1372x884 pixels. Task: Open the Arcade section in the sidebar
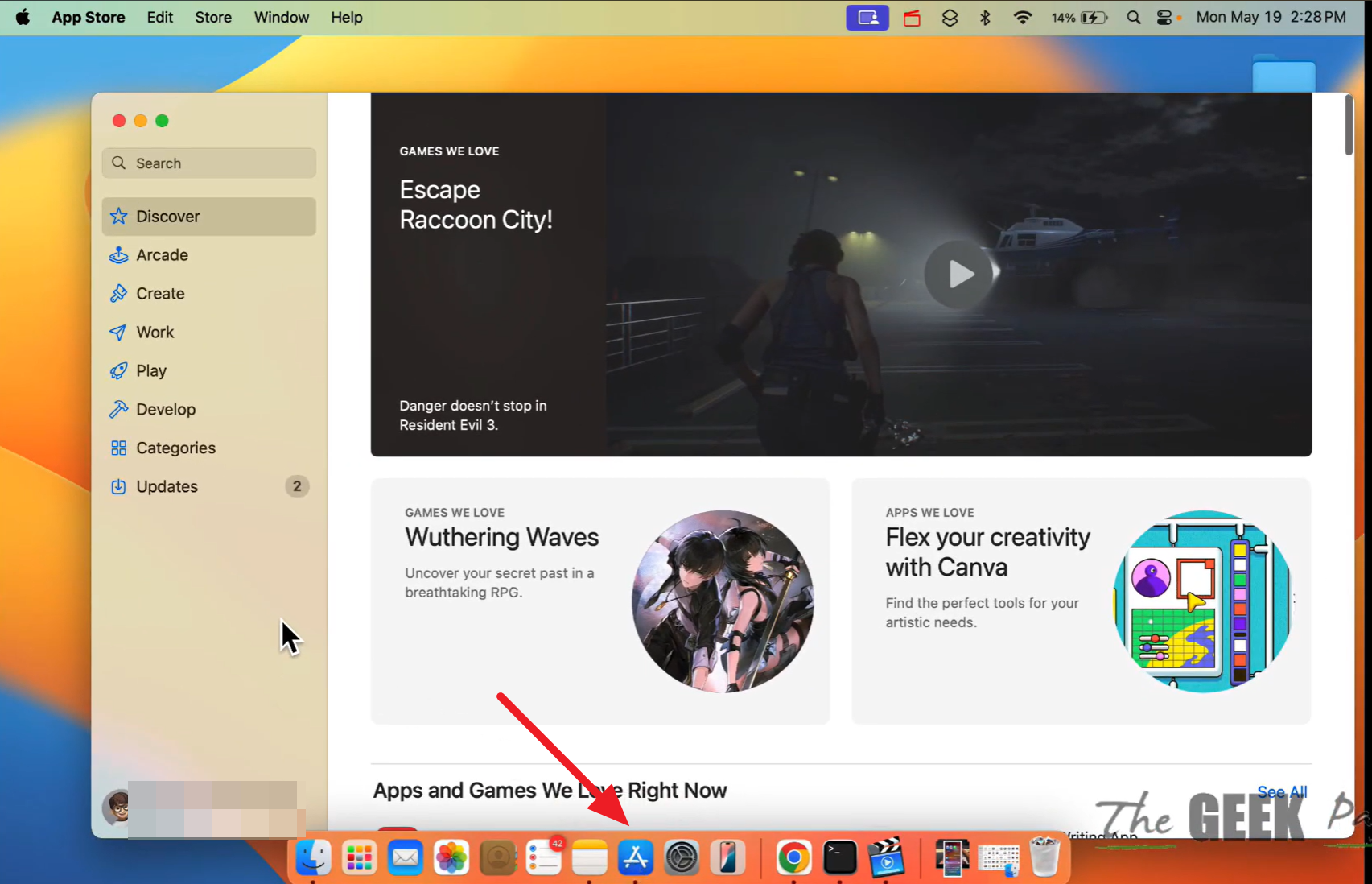(x=208, y=255)
